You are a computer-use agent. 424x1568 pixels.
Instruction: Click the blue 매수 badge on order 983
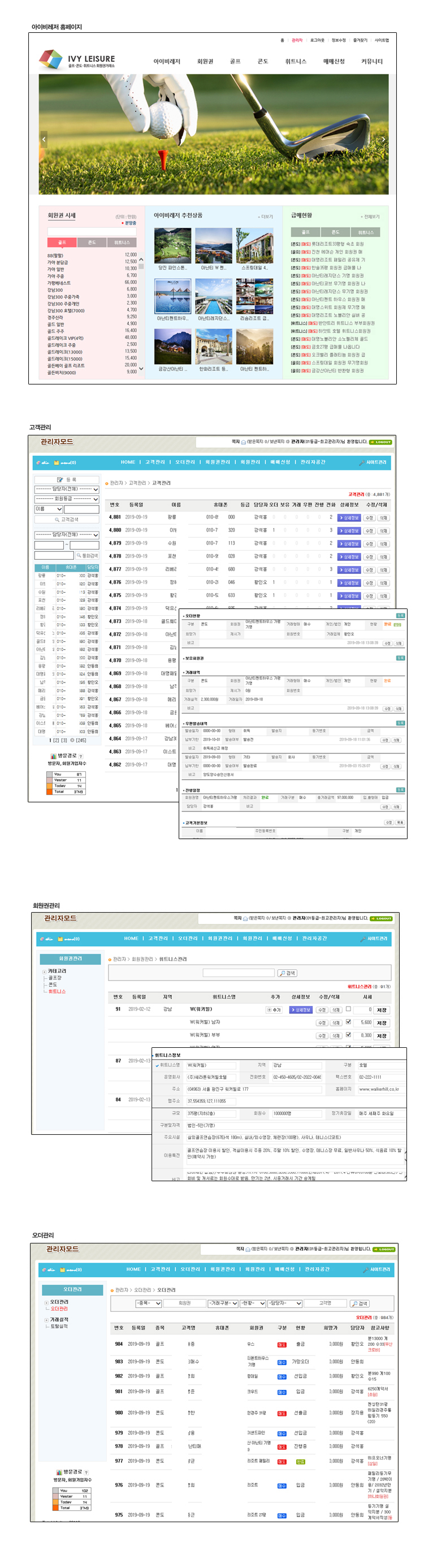(282, 1362)
